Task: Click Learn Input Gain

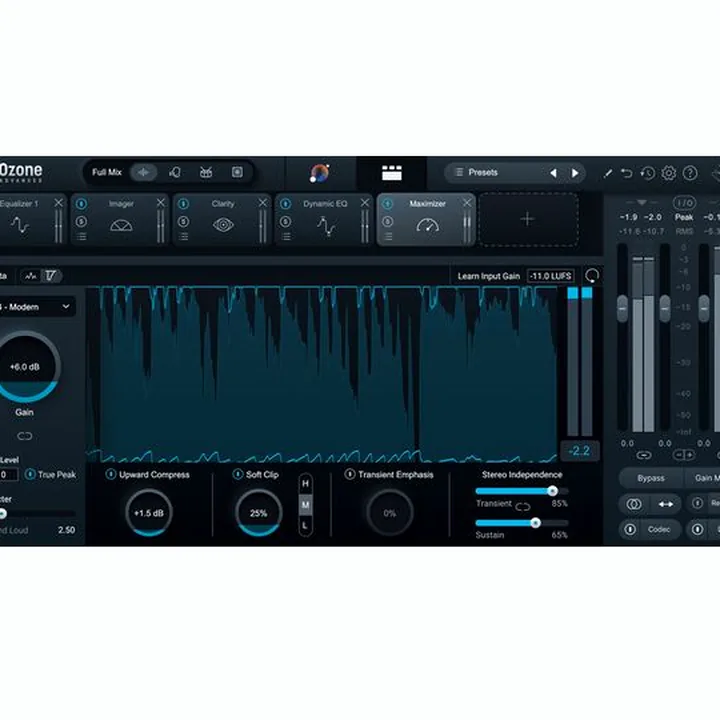Action: tap(489, 276)
